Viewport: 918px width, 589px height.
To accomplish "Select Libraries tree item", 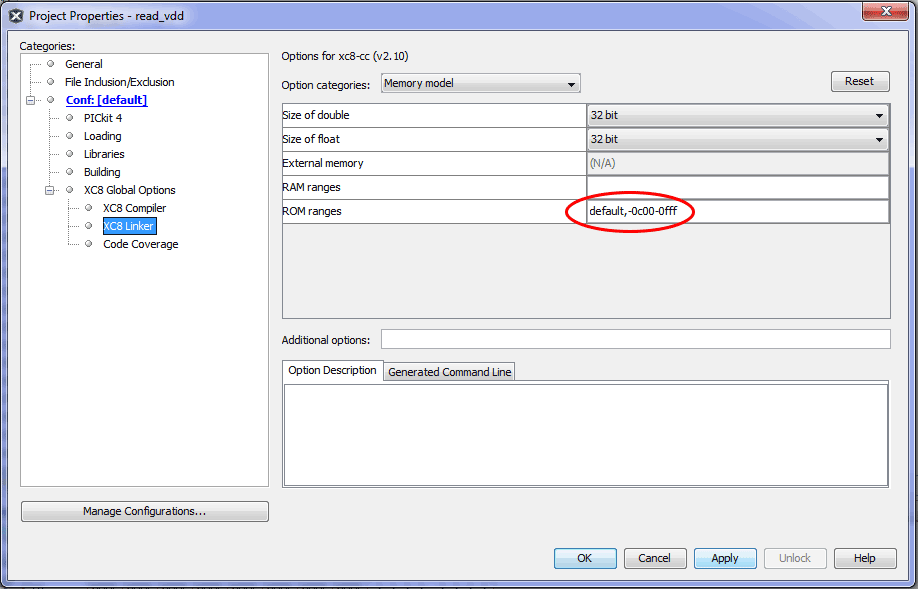I will (104, 154).
